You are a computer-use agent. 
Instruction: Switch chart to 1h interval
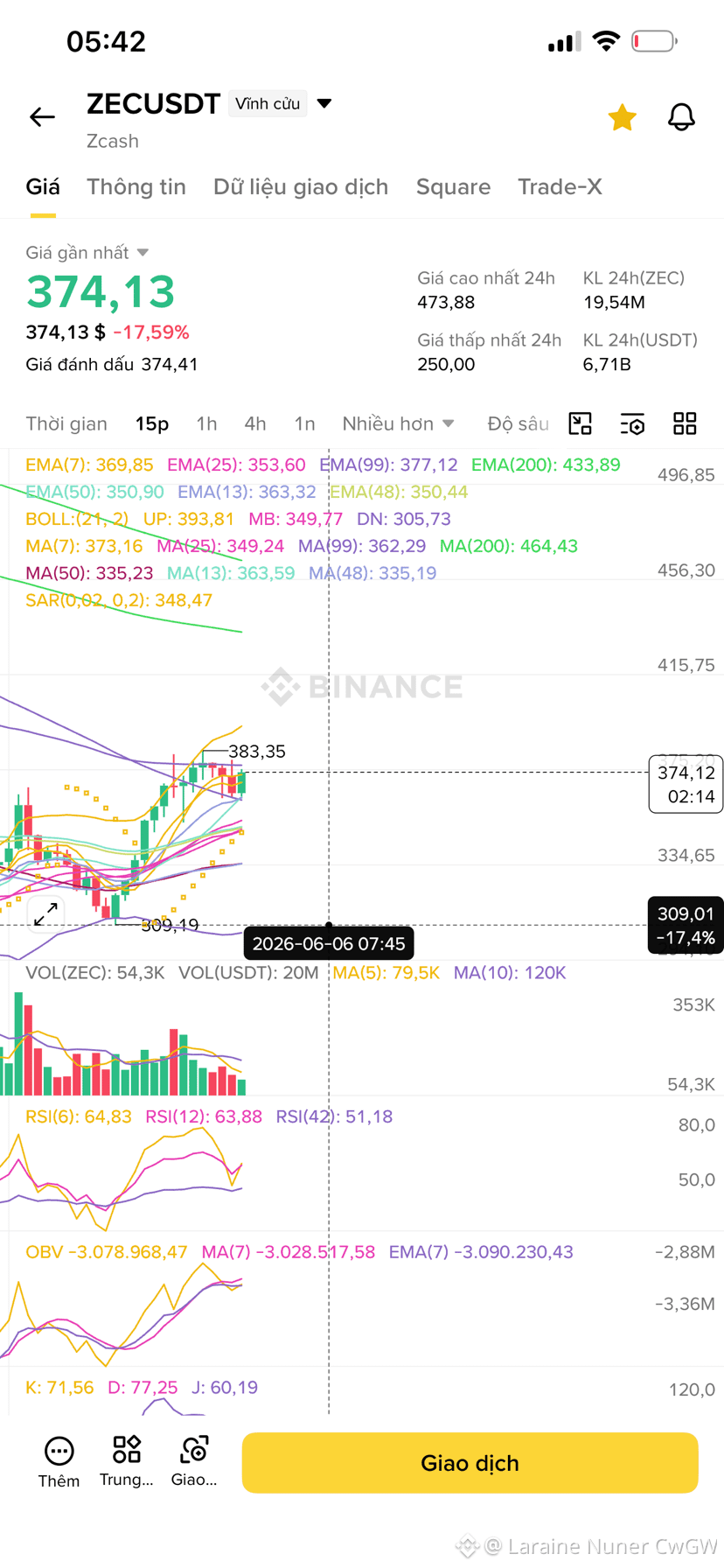coord(207,423)
